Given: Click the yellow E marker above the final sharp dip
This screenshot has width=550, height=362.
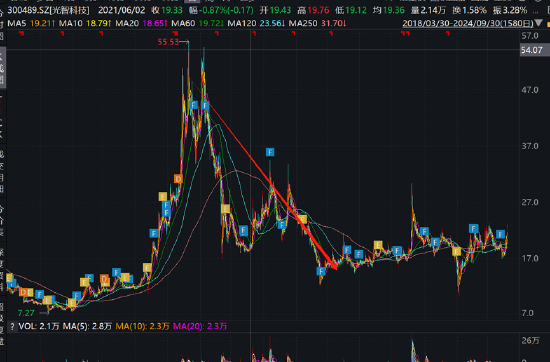Looking at the screenshot, I should [x=456, y=251].
